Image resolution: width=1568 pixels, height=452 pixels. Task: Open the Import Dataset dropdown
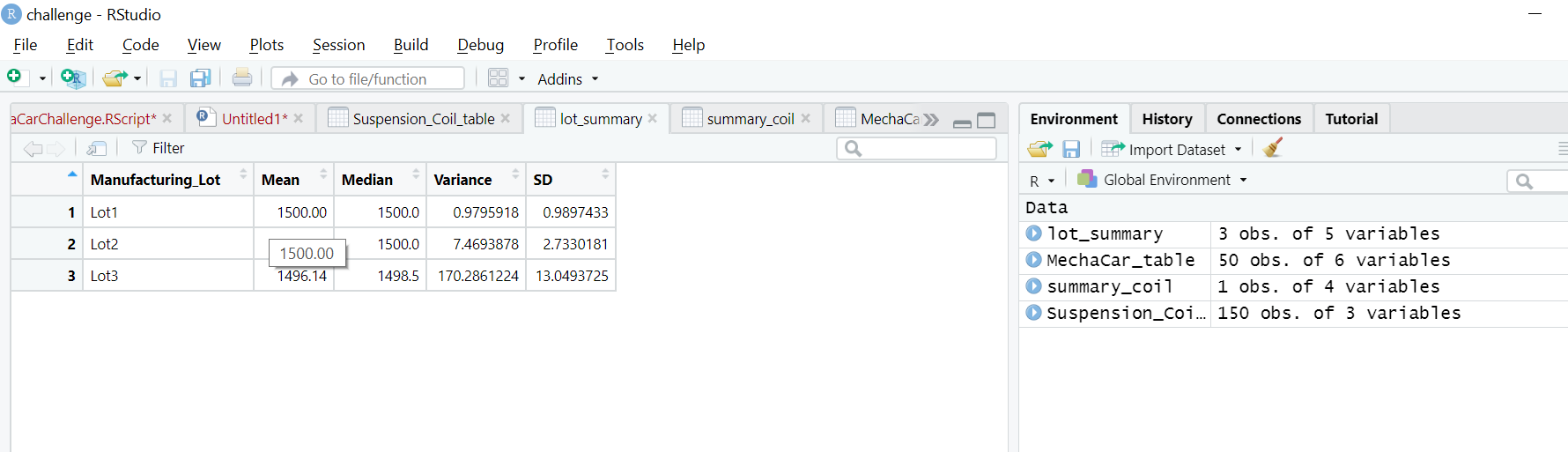click(1172, 149)
